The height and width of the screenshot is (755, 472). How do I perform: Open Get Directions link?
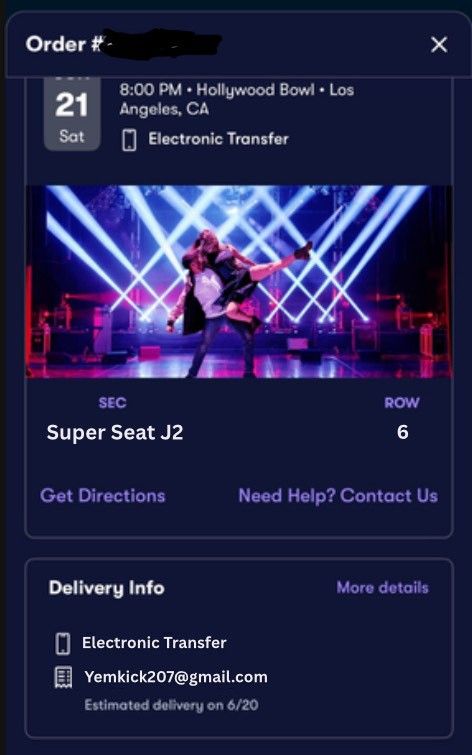tap(103, 496)
